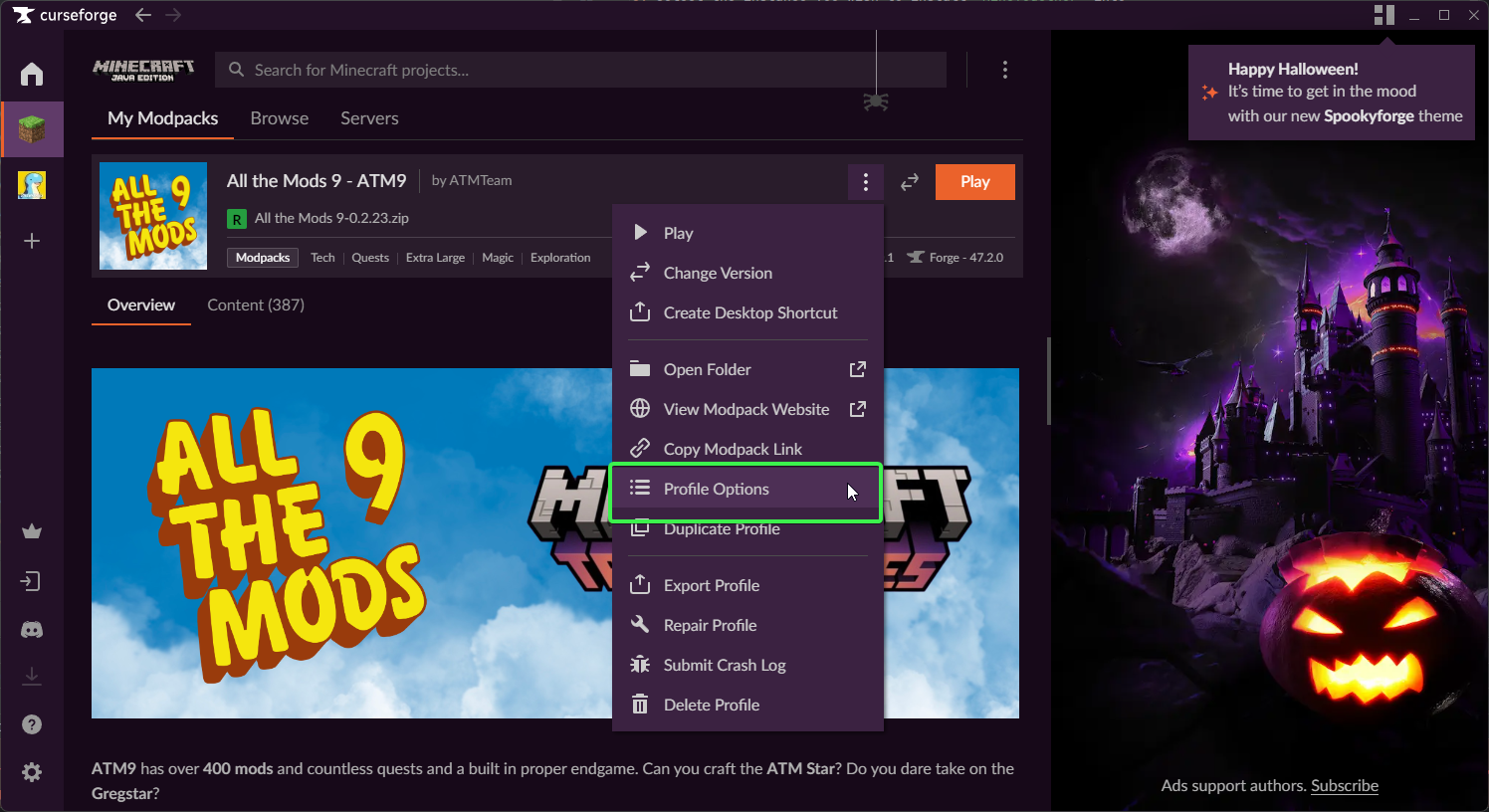Open the downloads icon in sidebar

[x=32, y=677]
